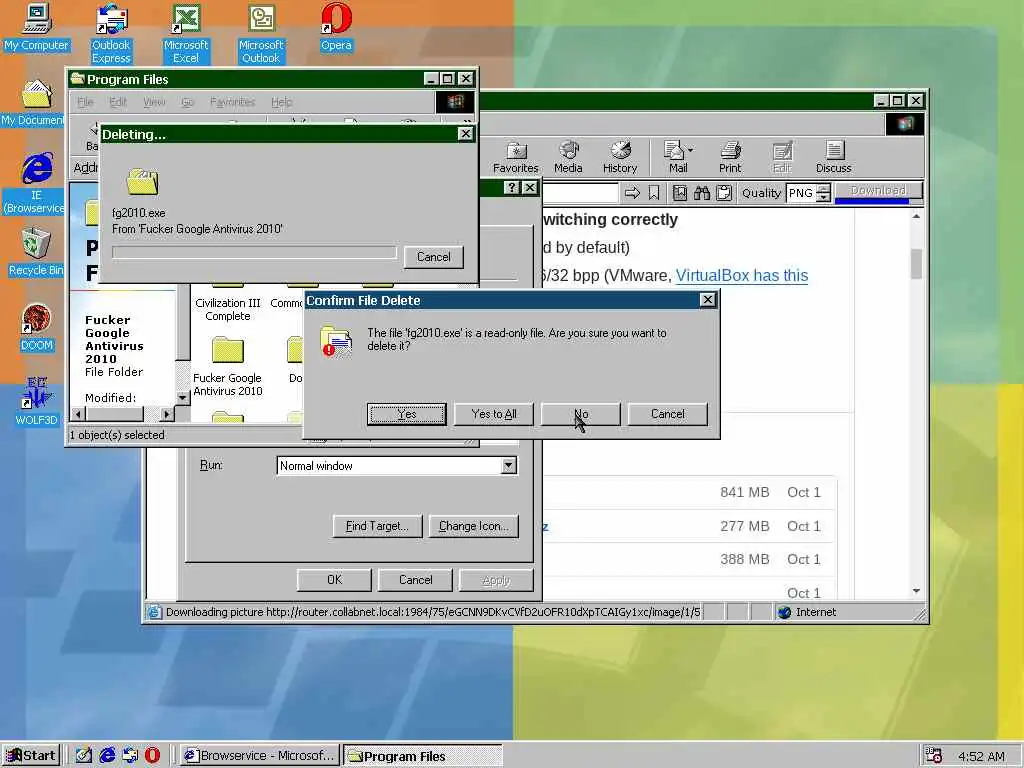This screenshot has width=1024, height=768.
Task: Click Cancel in the properties dialog
Action: click(415, 580)
